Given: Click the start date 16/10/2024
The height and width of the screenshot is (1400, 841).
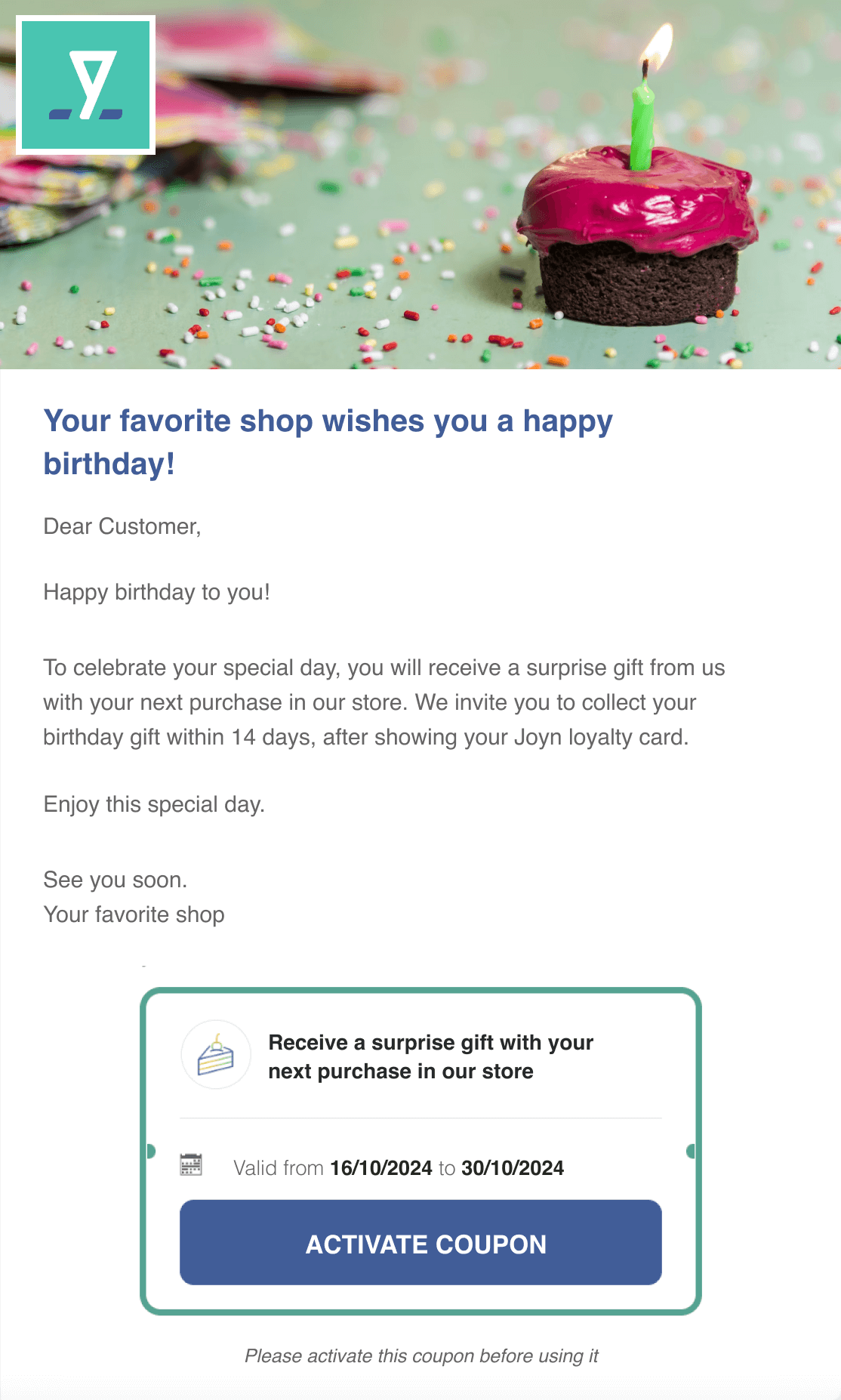Looking at the screenshot, I should pos(381,1168).
